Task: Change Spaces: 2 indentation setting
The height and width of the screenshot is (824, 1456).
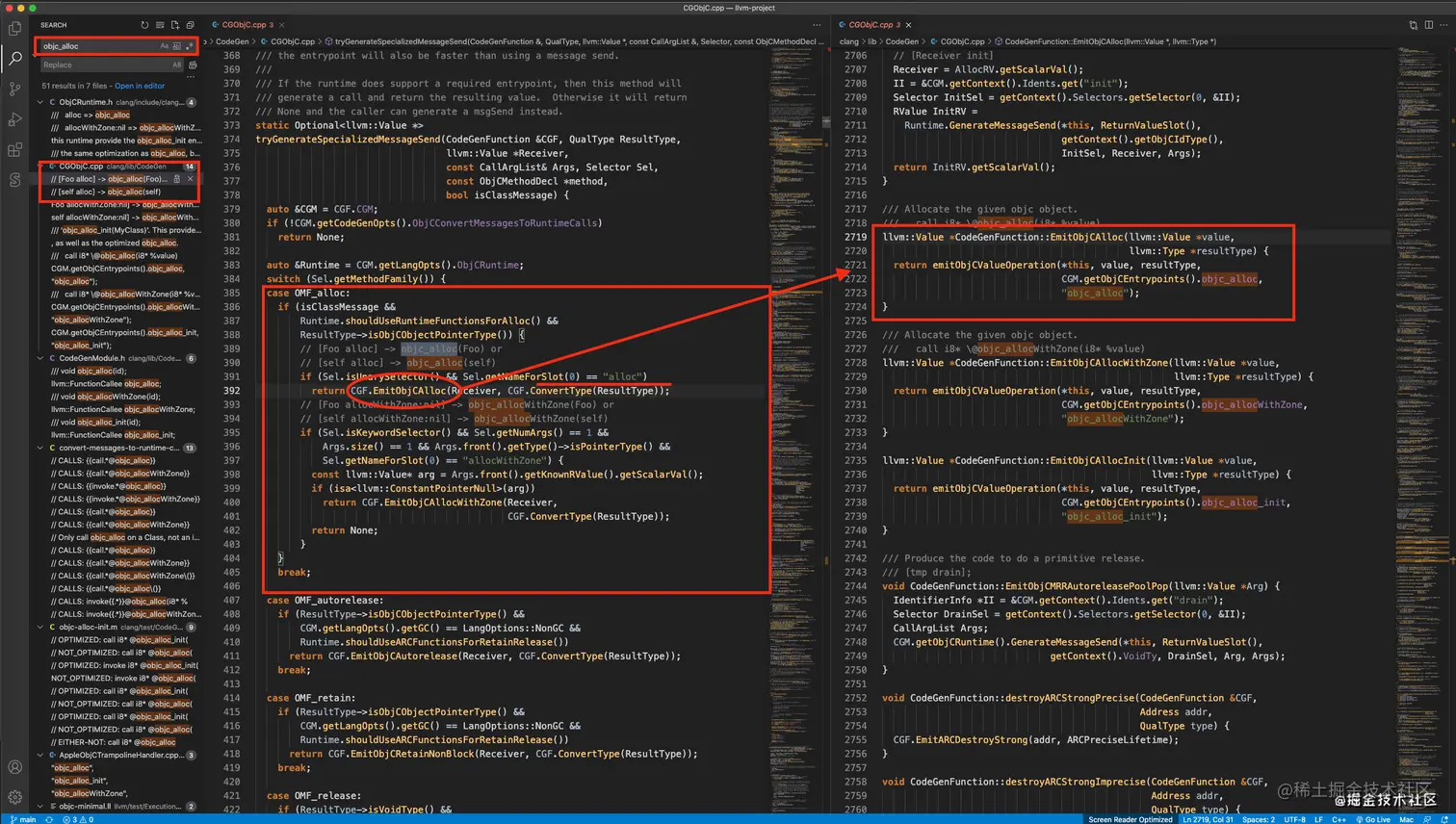Action: point(1258,819)
